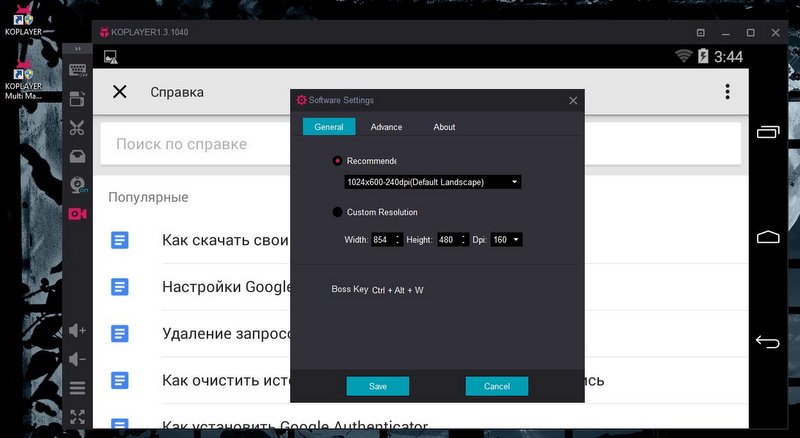The height and width of the screenshot is (438, 800).
Task: Click the document icon beside Настройки Google
Action: coord(120,287)
